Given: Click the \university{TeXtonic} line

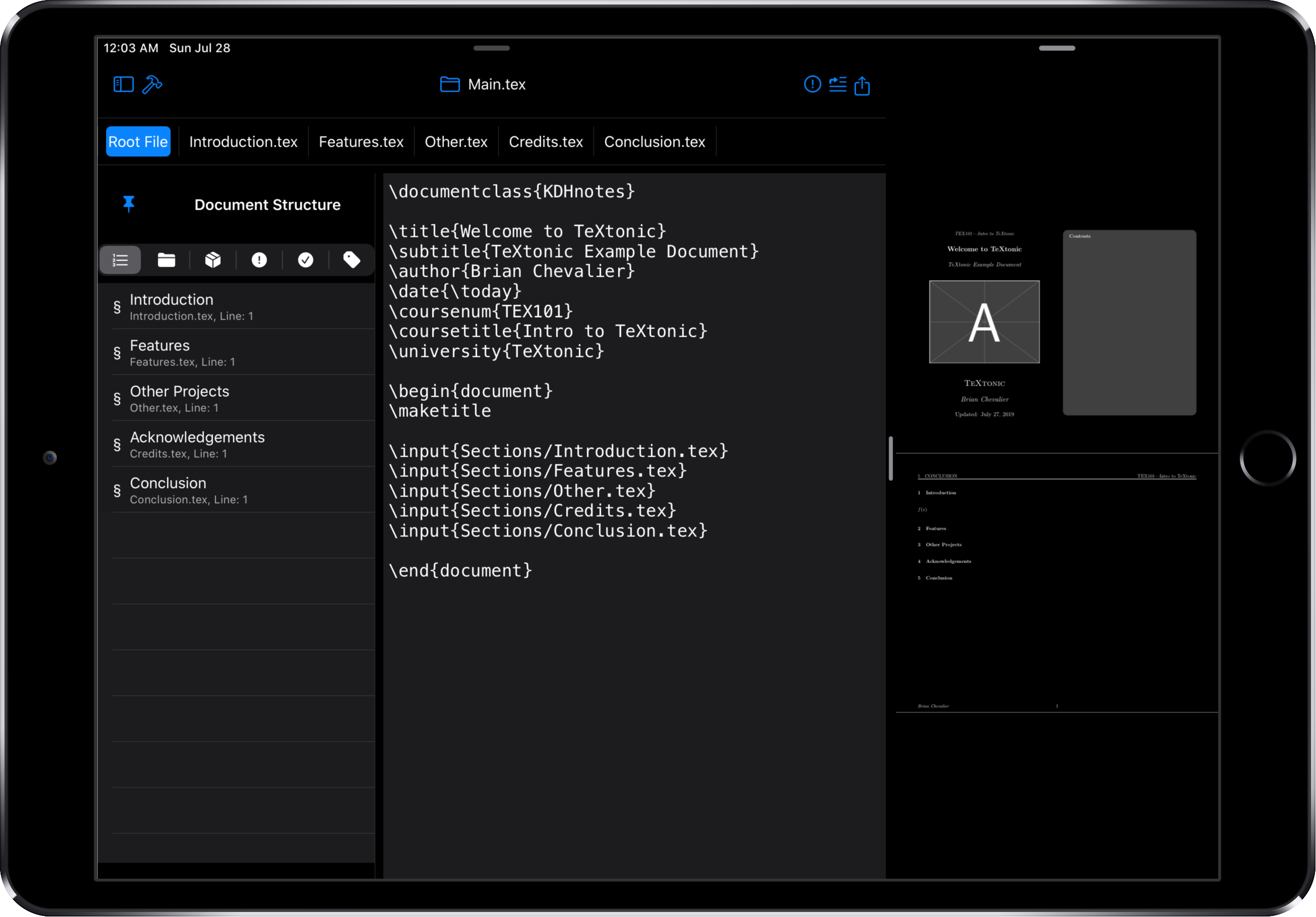Looking at the screenshot, I should 496,351.
